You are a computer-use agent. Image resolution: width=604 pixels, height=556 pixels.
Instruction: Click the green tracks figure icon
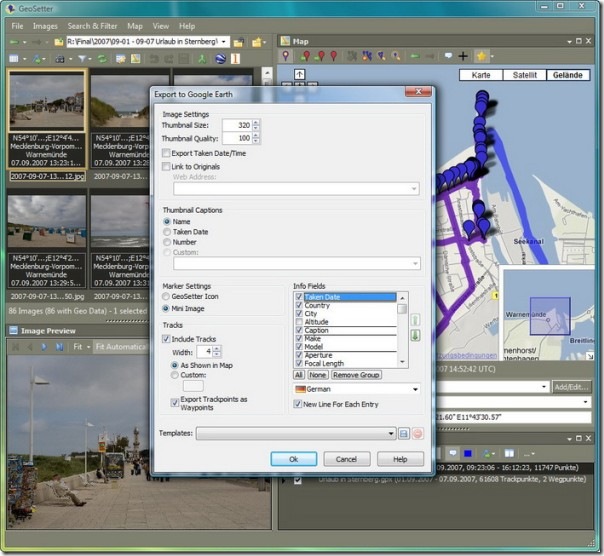[x=202, y=59]
